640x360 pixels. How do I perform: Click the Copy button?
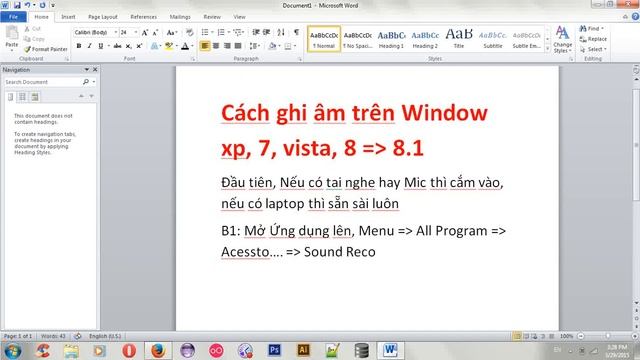34,39
